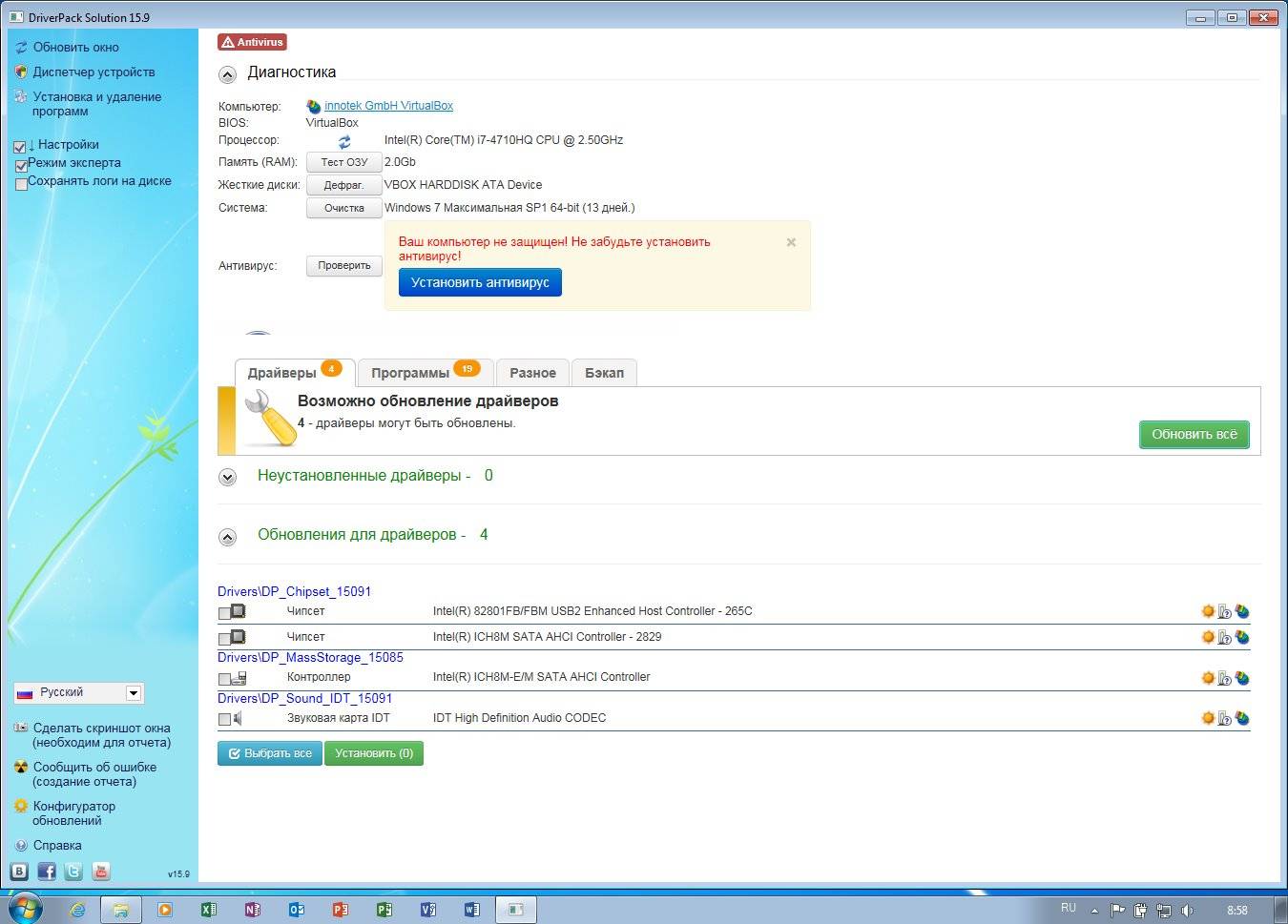Click the device info icon in the IDT Audio CODEC row
This screenshot has height=924, width=1288.
pos(1225,718)
